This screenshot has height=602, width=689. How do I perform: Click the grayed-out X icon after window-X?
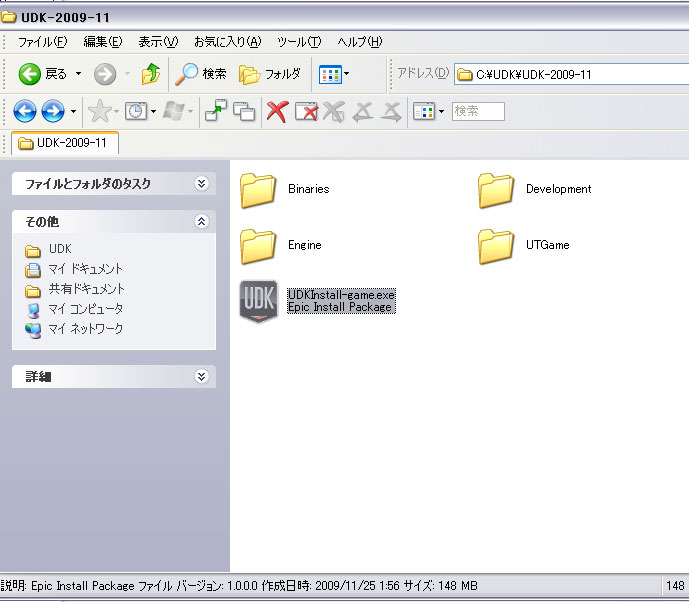pyautogui.click(x=334, y=112)
